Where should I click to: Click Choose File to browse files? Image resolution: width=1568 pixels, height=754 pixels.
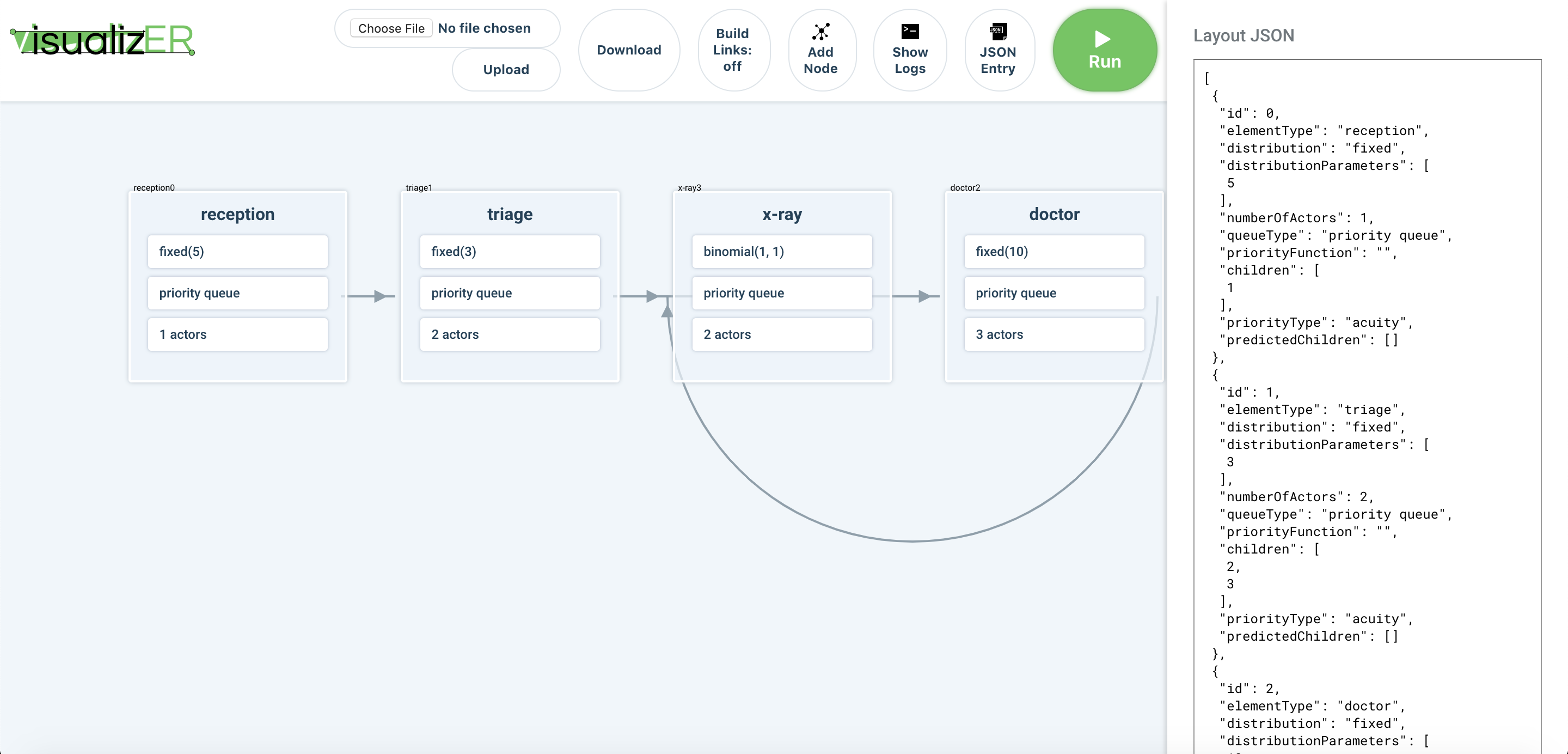(x=390, y=28)
